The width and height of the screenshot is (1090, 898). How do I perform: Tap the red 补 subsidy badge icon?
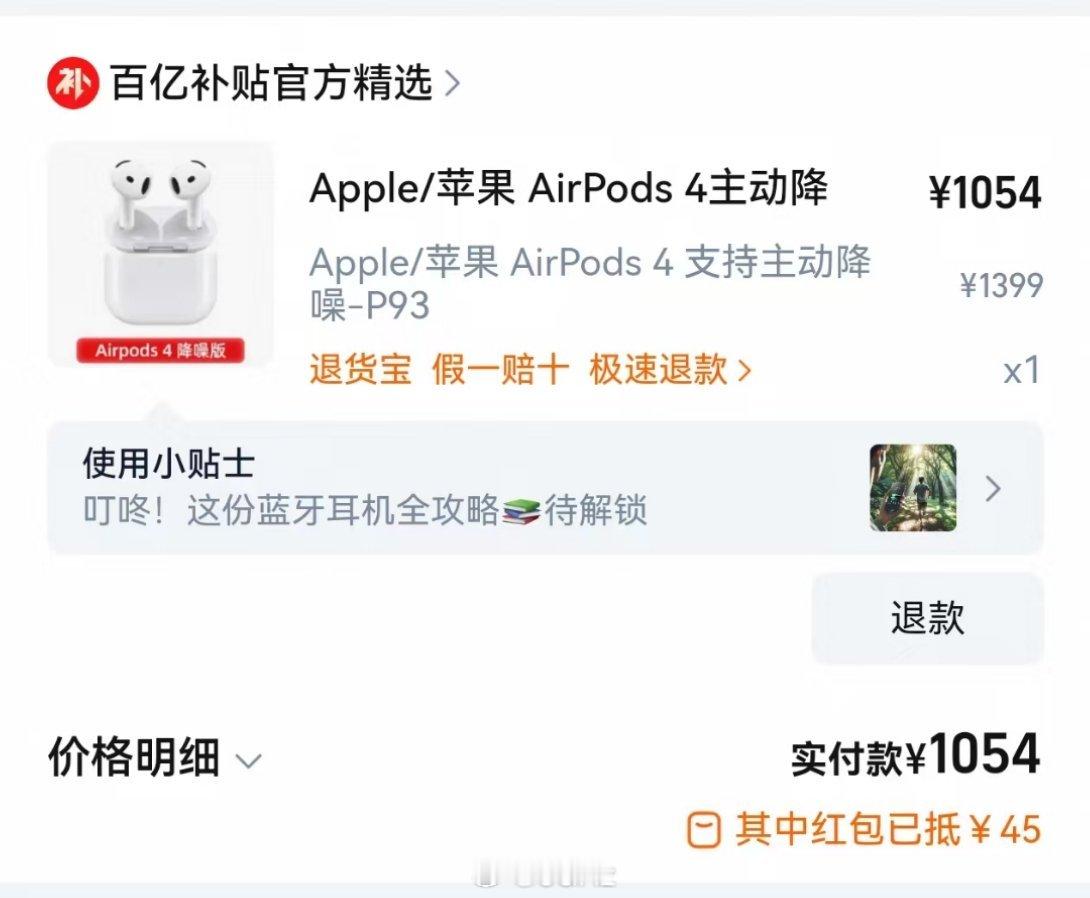(73, 83)
